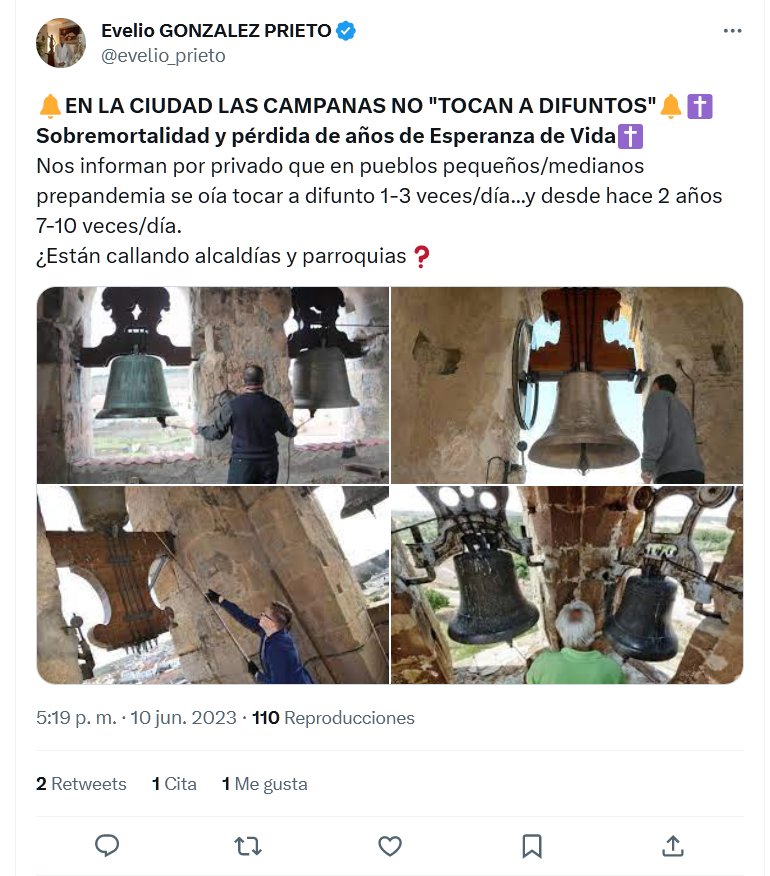This screenshot has height=876, width=770.
Task: Click the reply speech bubble icon
Action: tap(107, 845)
